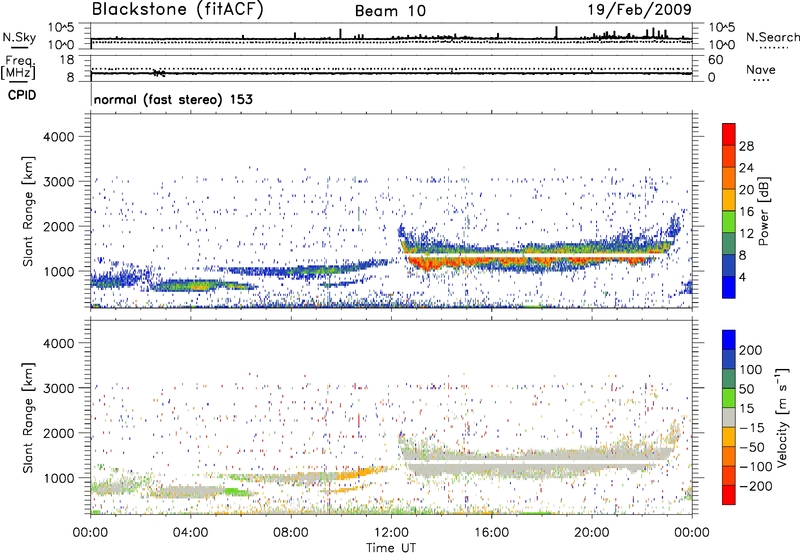800x554 pixels.
Task: Click the "normal (fast stereo) 153" mode text
Action: tap(173, 99)
